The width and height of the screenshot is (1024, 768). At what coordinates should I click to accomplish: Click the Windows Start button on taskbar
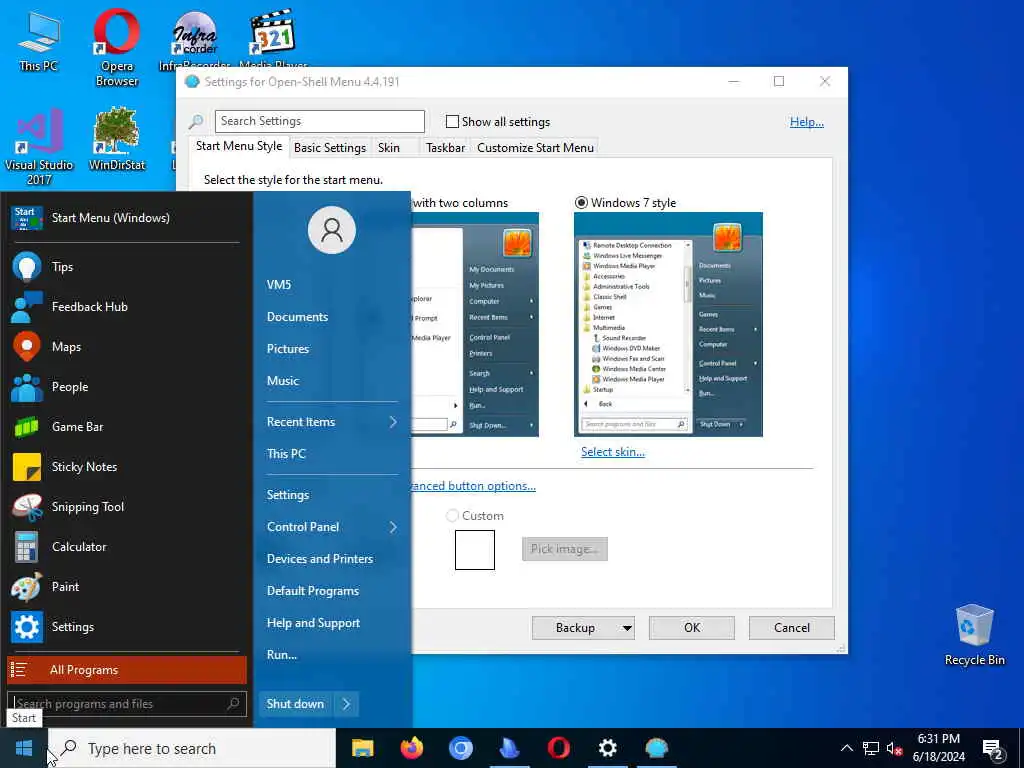click(x=24, y=748)
